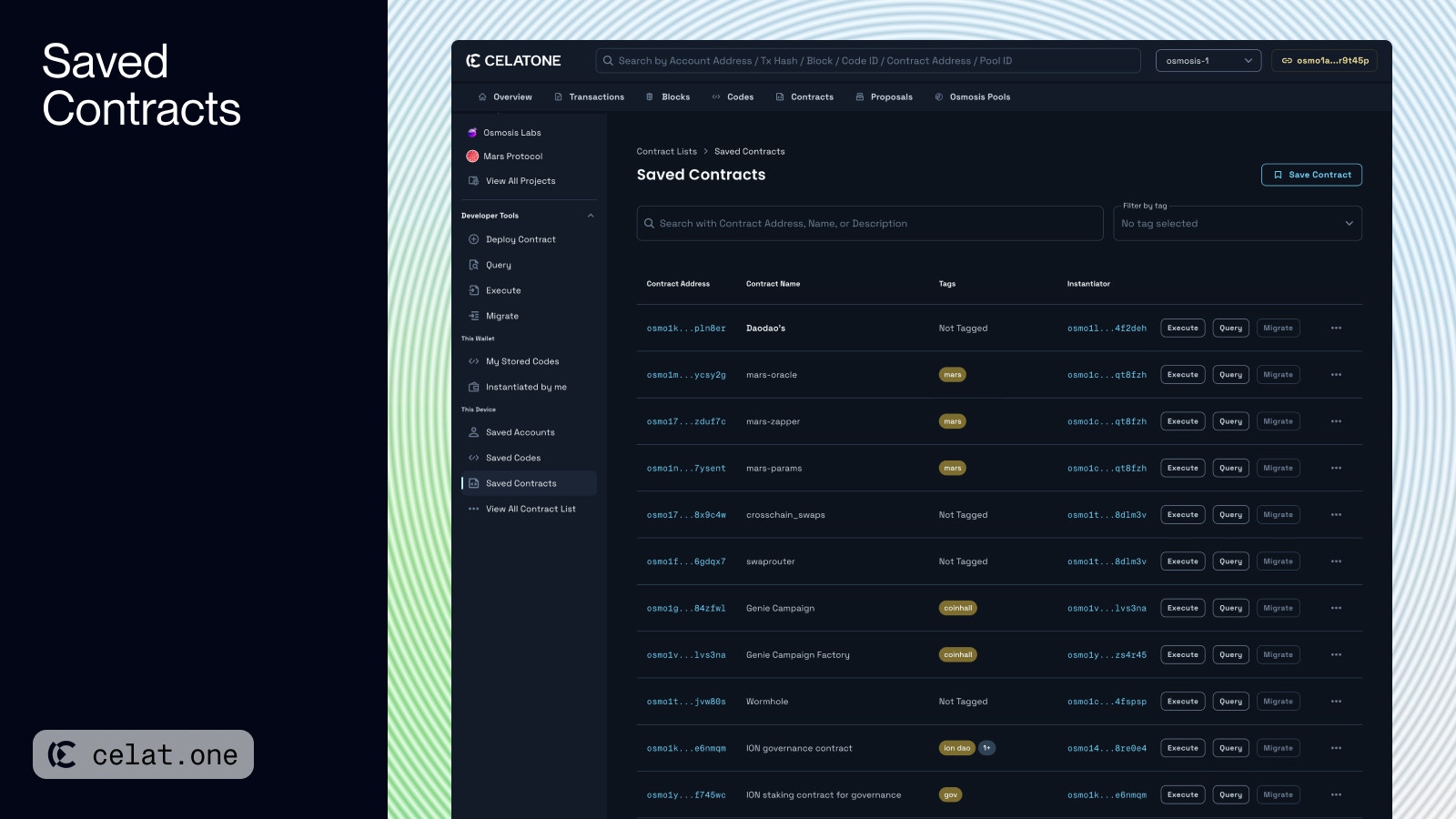Go to the Codes tab

point(733,96)
